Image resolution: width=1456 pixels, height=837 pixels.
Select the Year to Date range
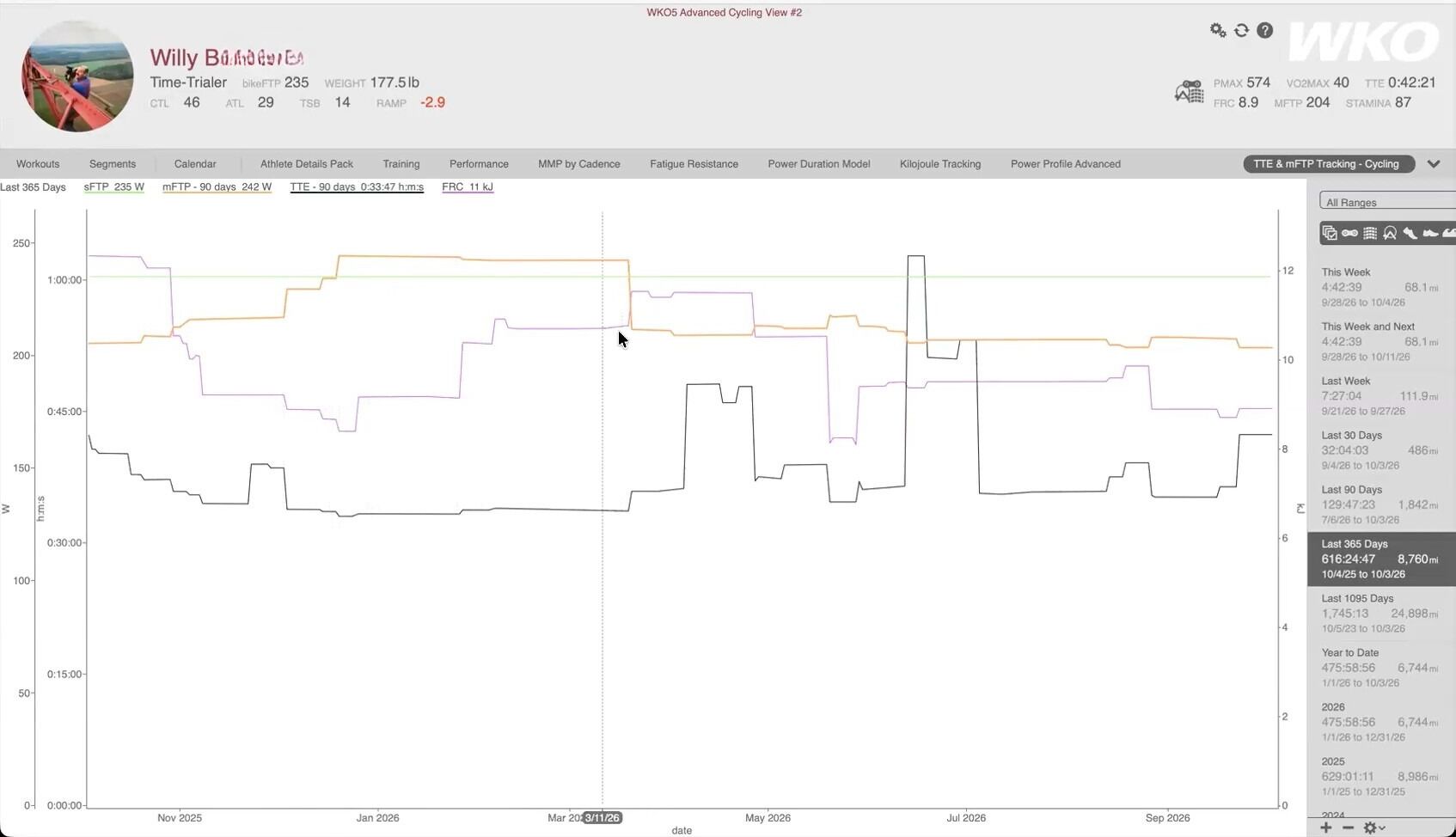tap(1381, 668)
